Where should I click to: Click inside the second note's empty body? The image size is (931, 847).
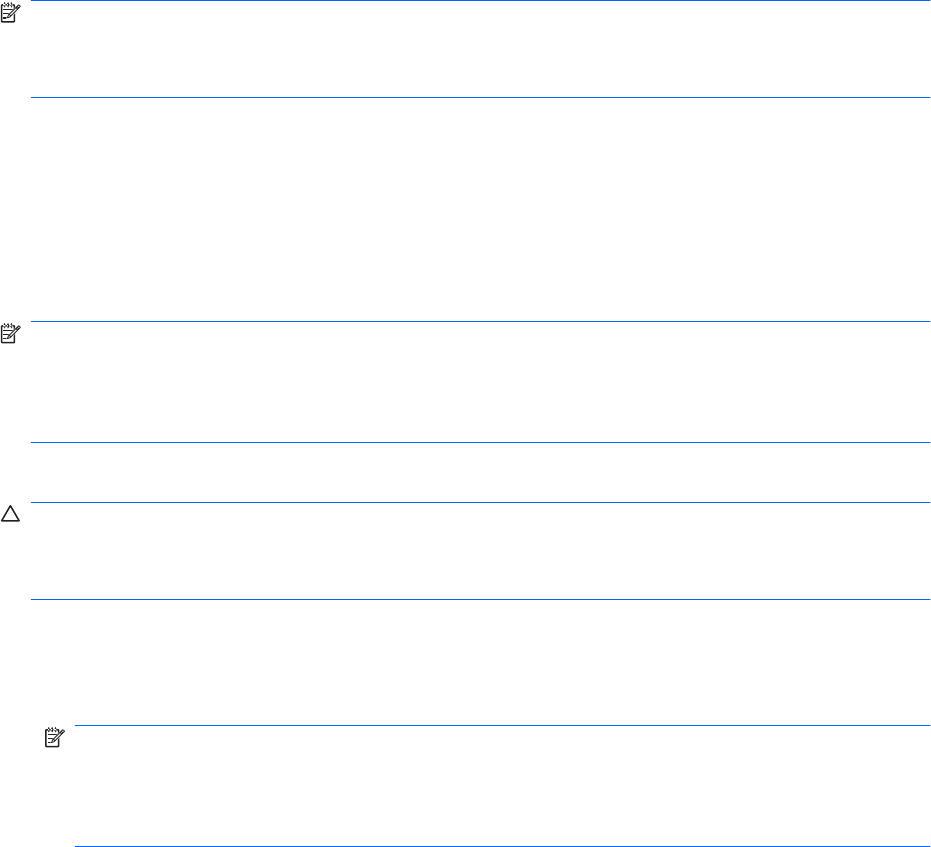[x=480, y=382]
